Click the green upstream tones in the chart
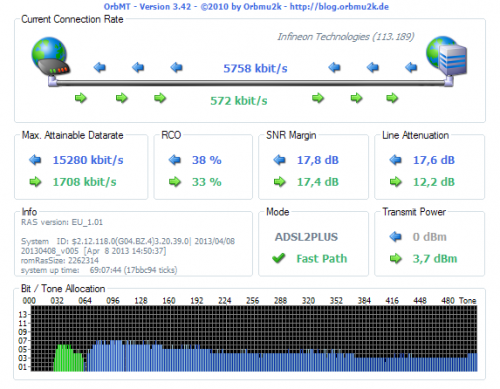 [69, 358]
